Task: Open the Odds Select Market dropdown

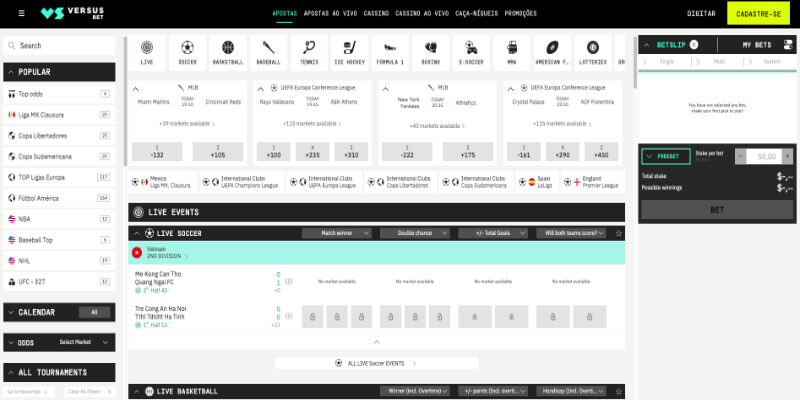Action: 84,342
